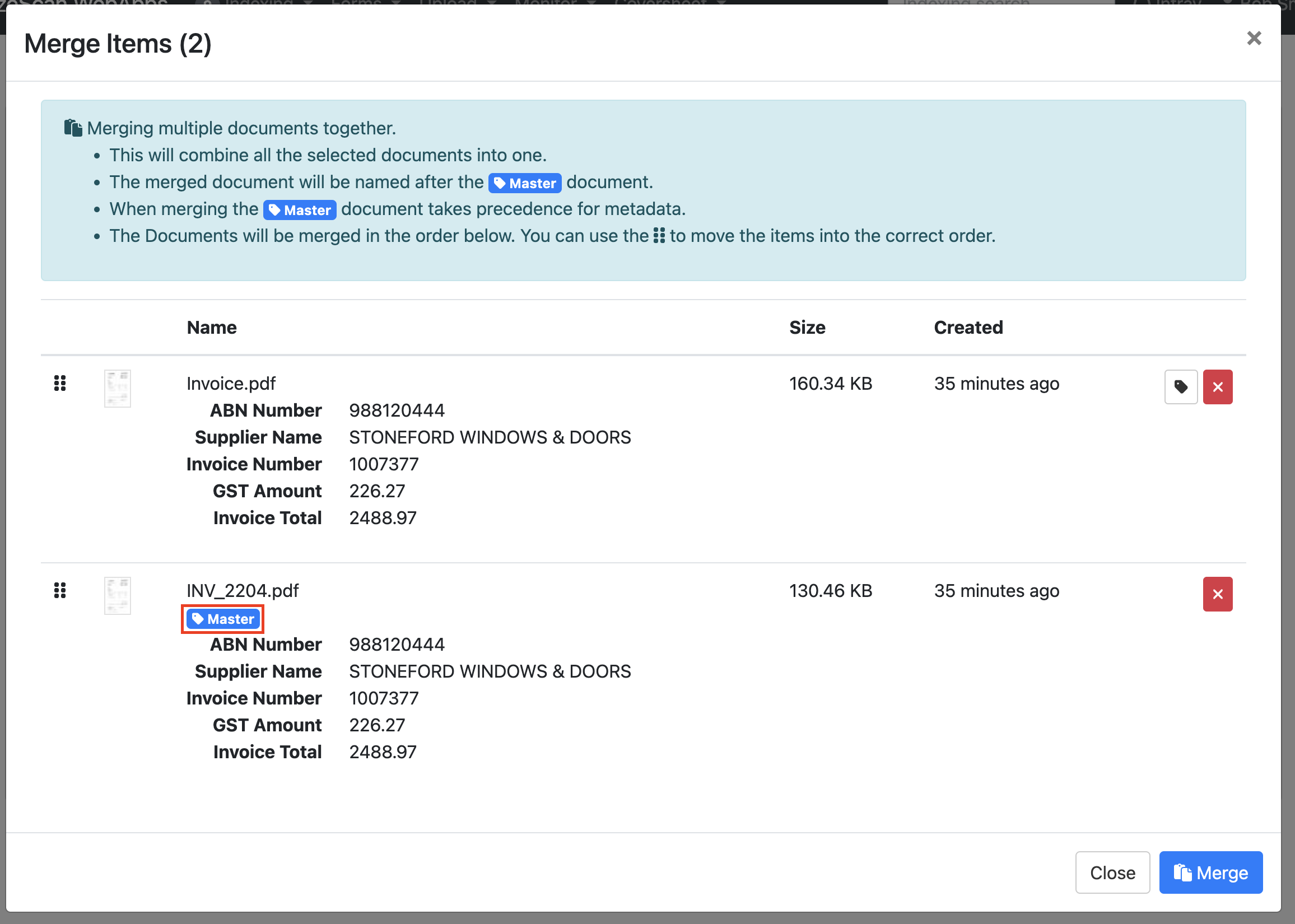Image resolution: width=1295 pixels, height=924 pixels.
Task: Click the drag handle beside INV_2204.pdf
Action: tap(60, 591)
